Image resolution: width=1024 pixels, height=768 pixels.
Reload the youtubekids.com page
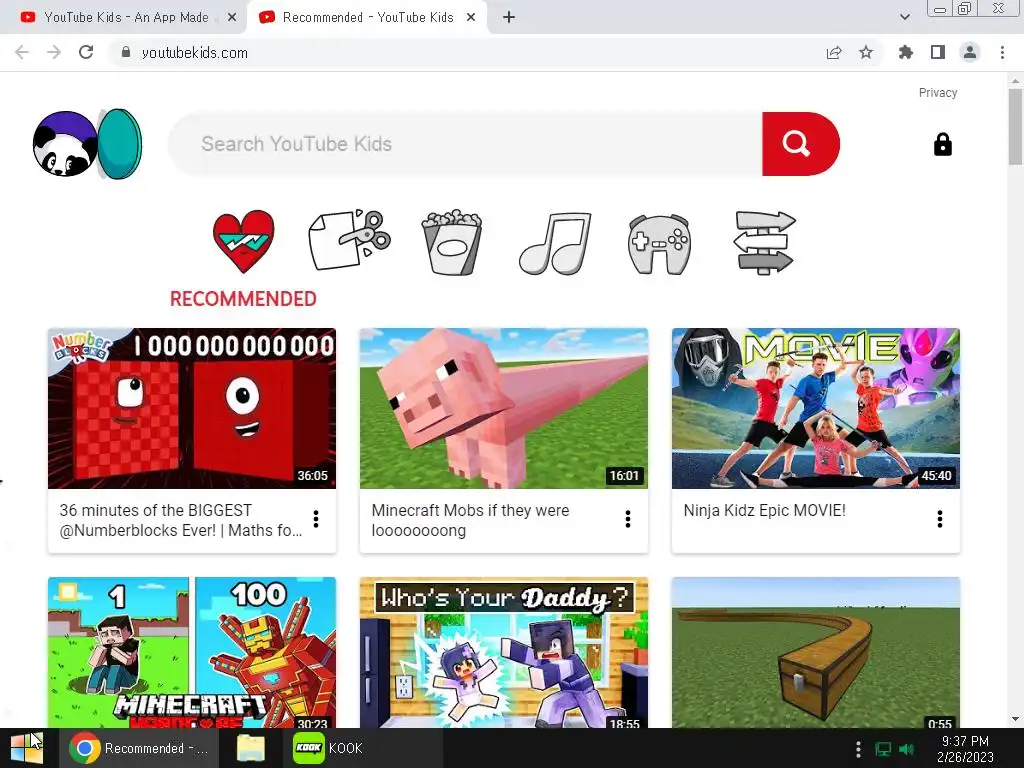(x=86, y=52)
